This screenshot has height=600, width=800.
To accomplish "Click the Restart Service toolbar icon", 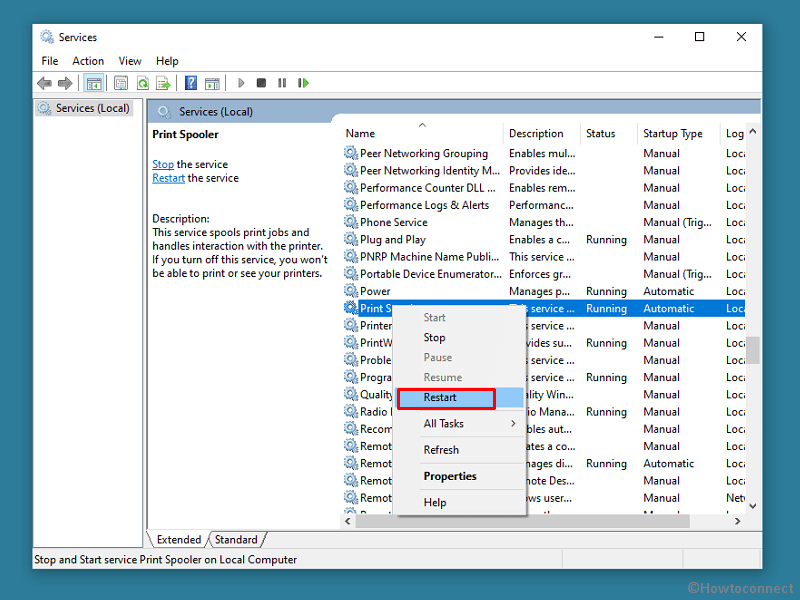I will (303, 83).
